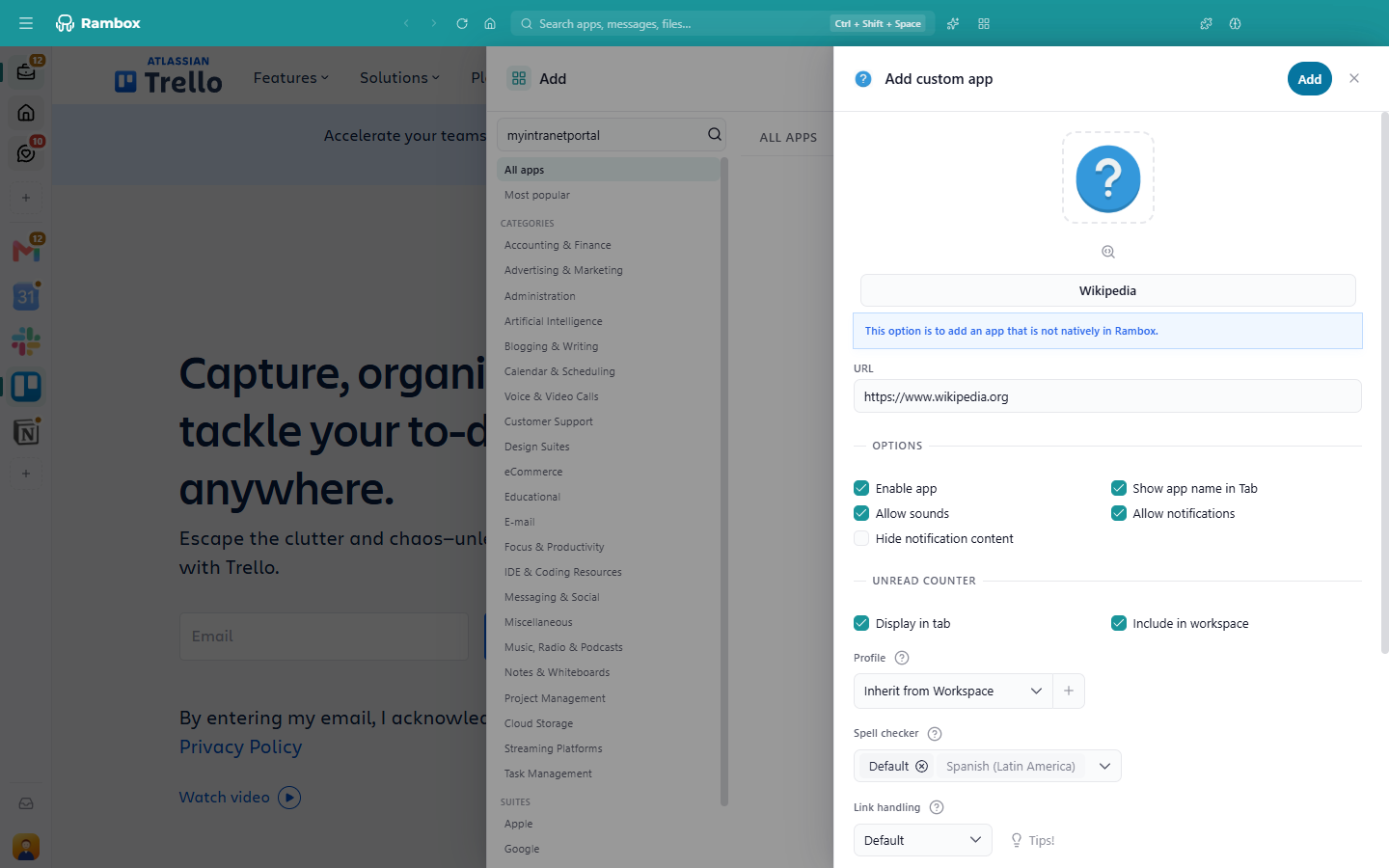This screenshot has height=868, width=1389.
Task: Click the Link handling help icon
Action: tap(937, 807)
